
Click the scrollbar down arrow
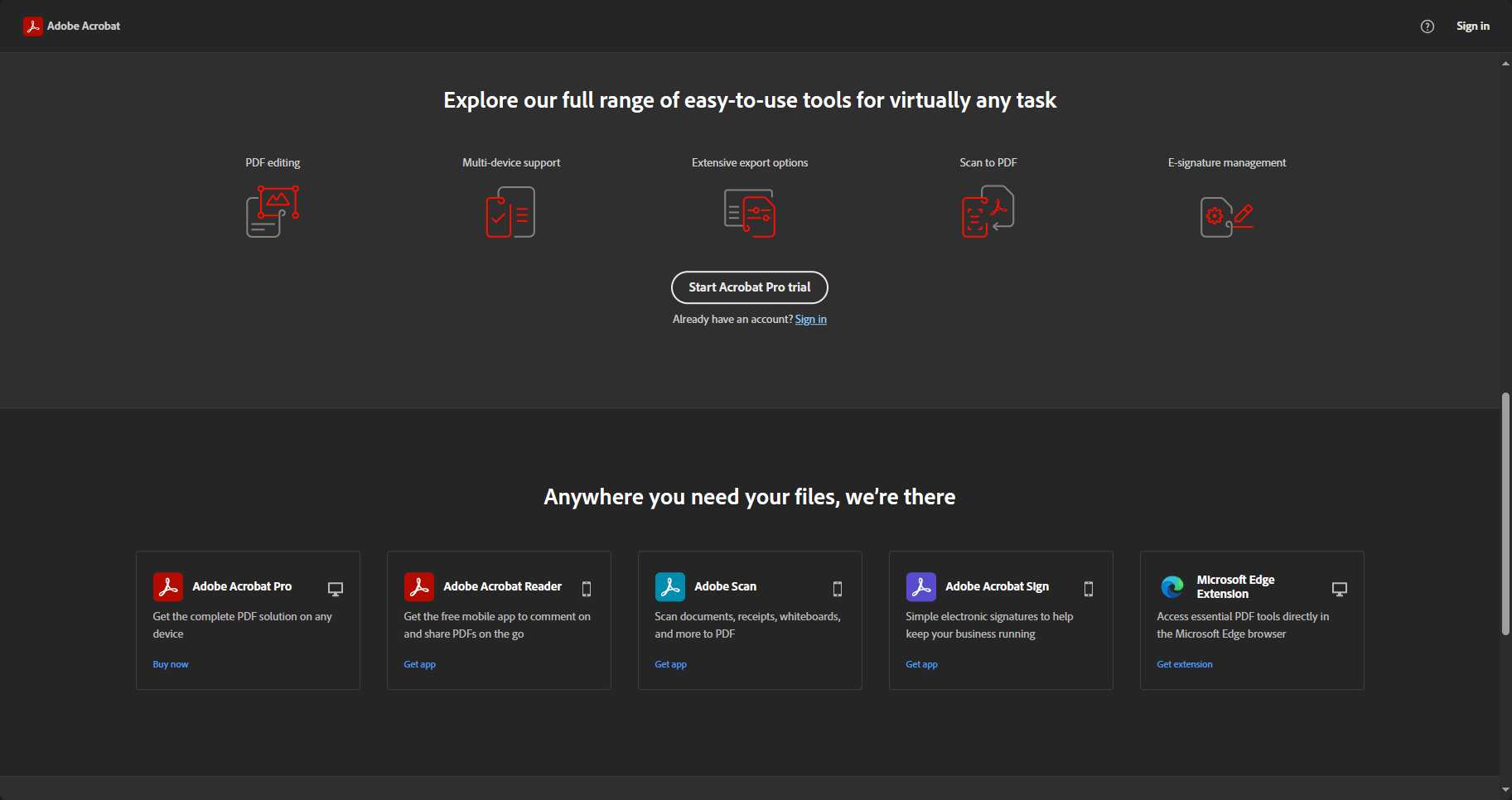pos(1505,790)
